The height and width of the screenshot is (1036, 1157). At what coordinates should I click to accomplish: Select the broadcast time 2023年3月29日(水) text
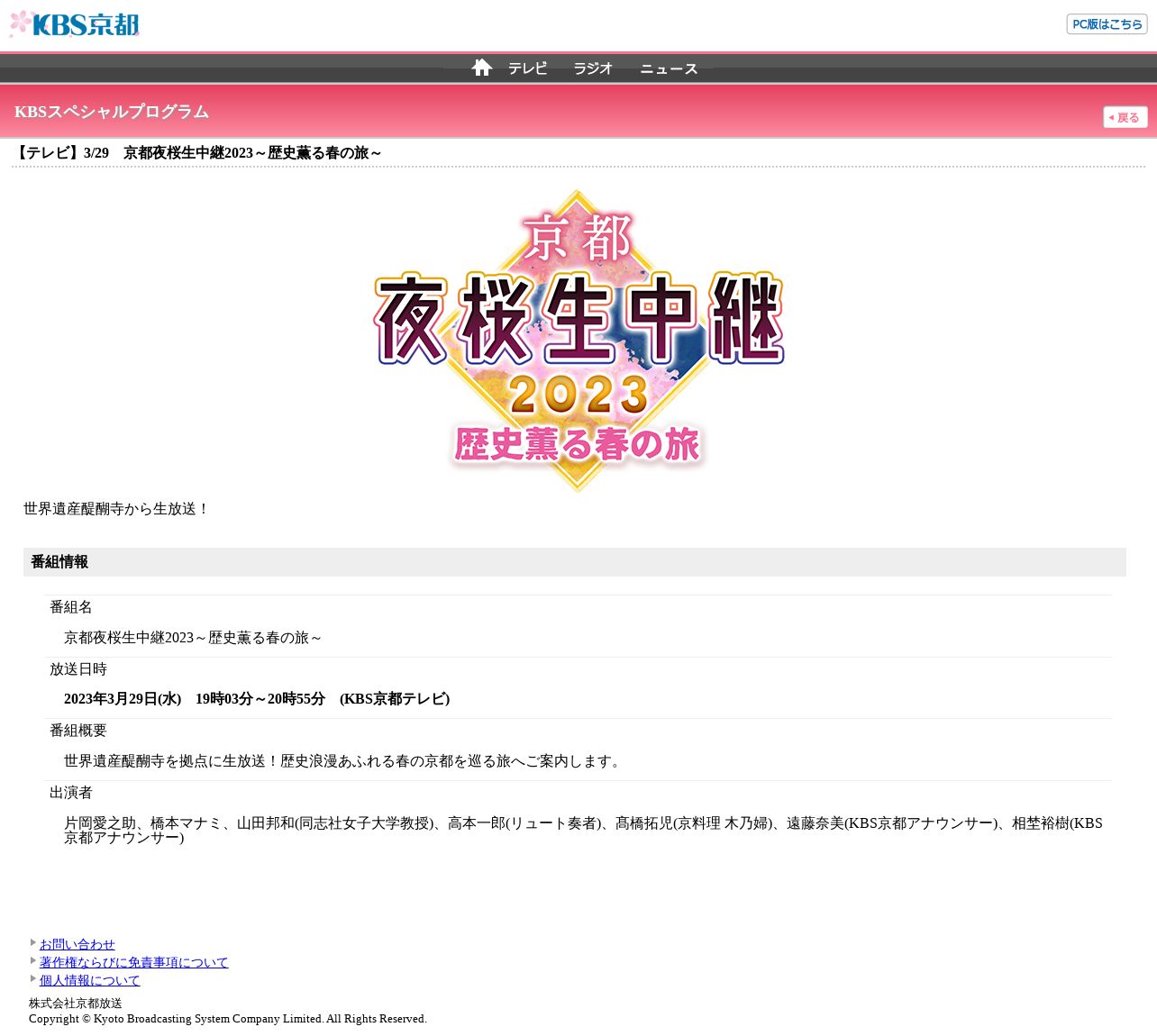[x=257, y=699]
